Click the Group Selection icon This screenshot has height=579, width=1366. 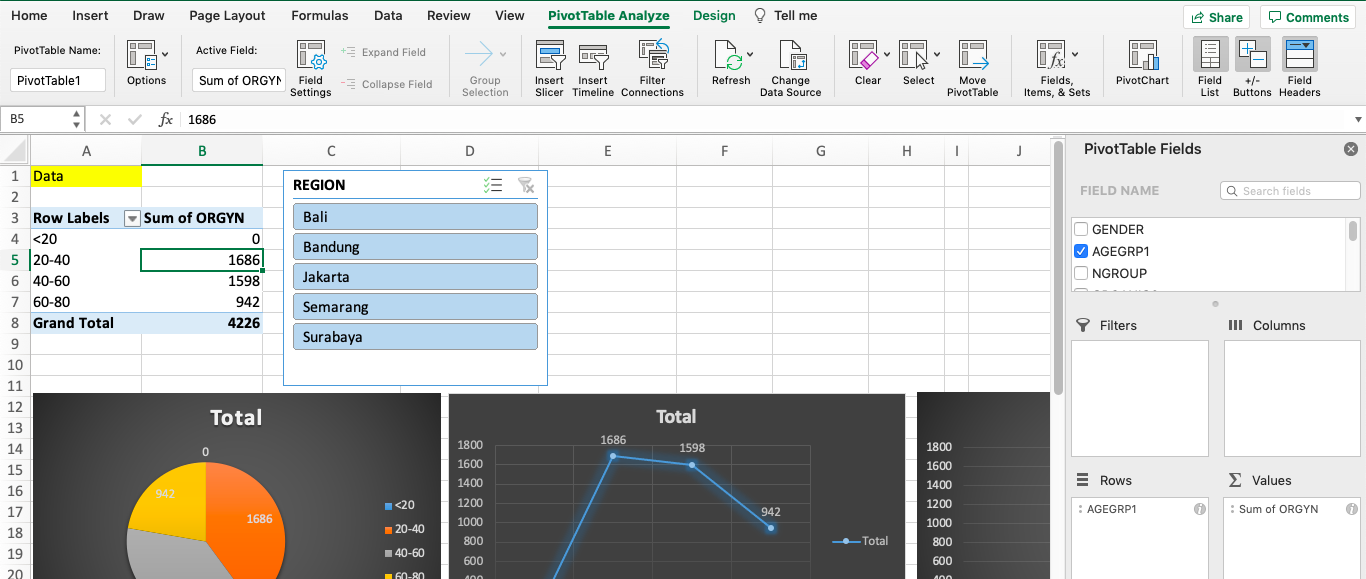[x=479, y=54]
